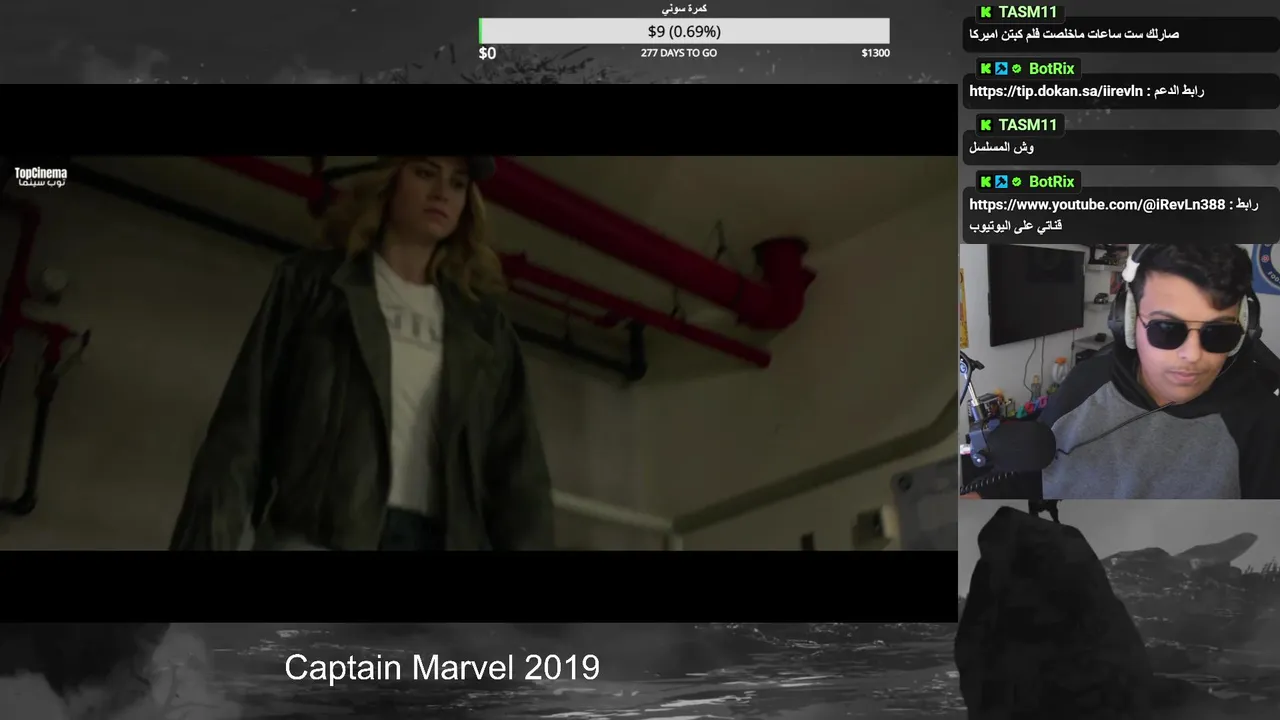
Task: Click the $0 goal start amount
Action: [487, 53]
